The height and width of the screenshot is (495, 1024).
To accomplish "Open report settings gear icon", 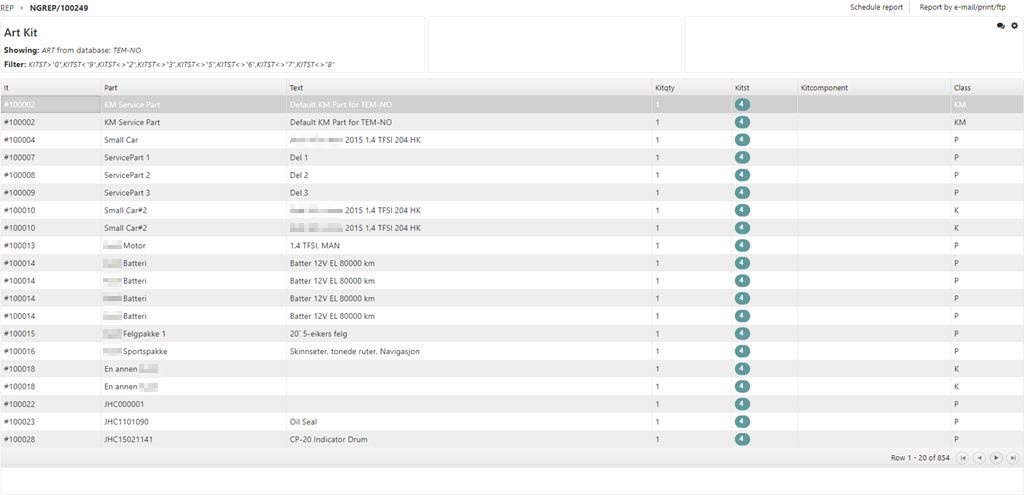I will [x=1014, y=26].
